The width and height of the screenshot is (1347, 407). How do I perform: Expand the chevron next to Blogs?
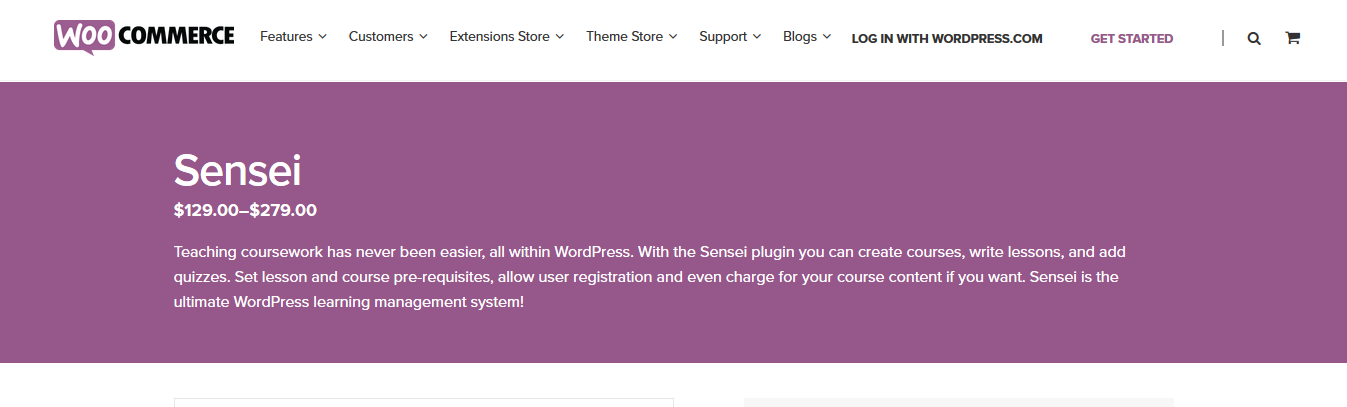click(827, 37)
